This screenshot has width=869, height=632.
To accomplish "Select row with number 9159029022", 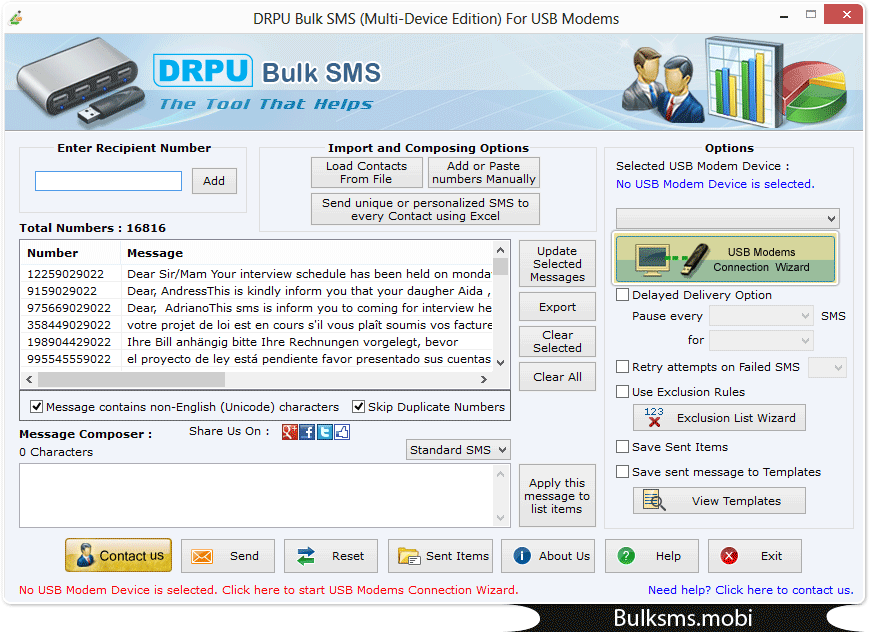I will point(257,290).
